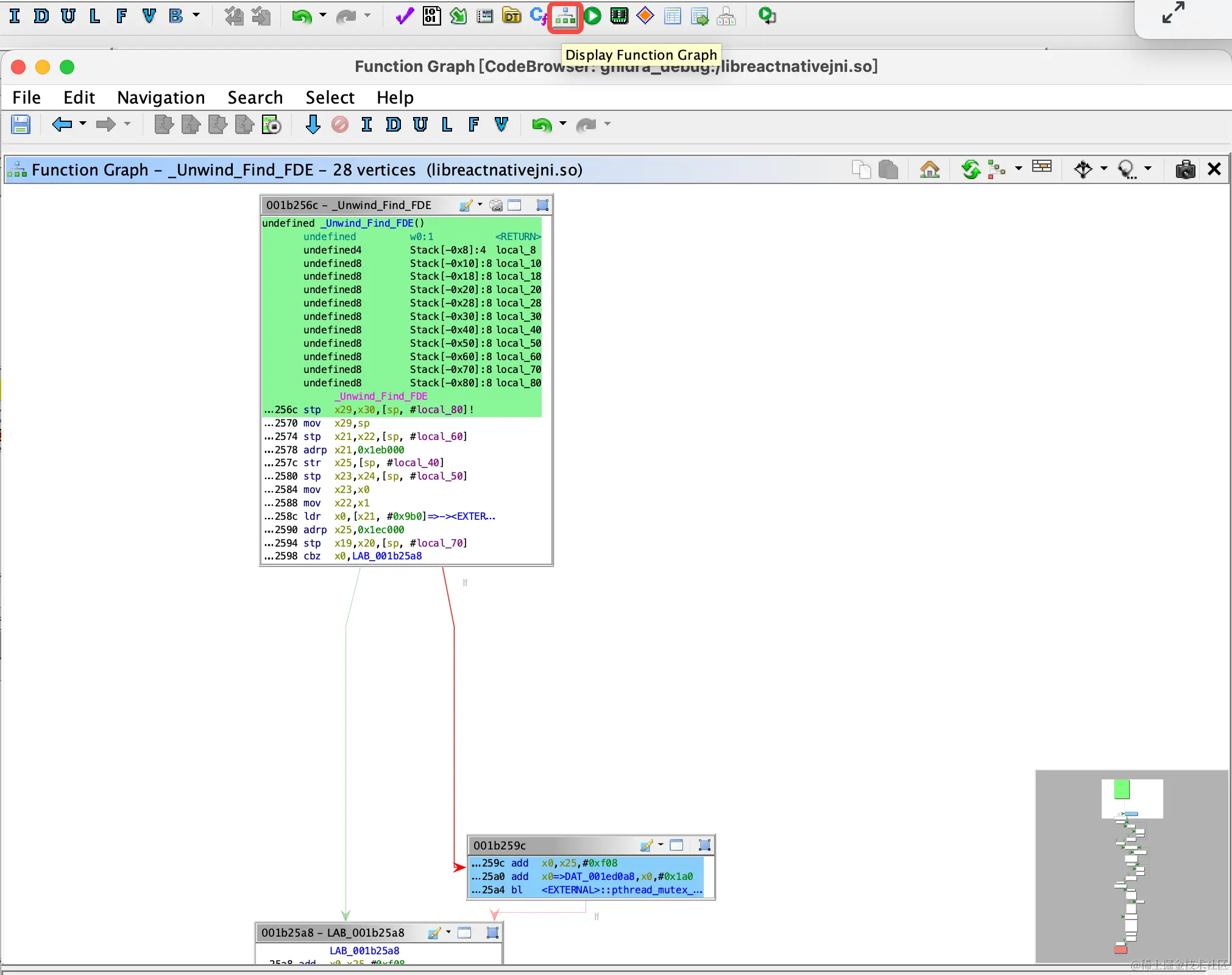The image size is (1232, 975).
Task: Open the layout algorithm dropdown arrow
Action: [x=1018, y=169]
